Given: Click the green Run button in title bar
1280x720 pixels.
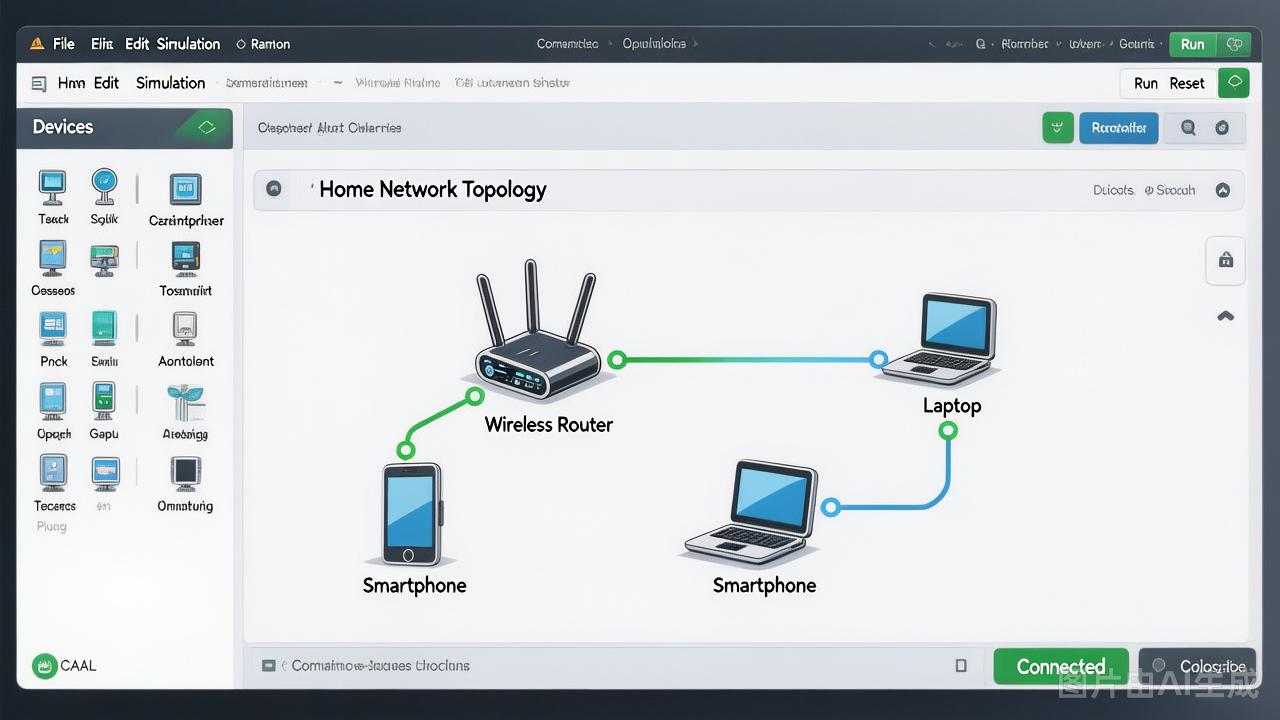Looking at the screenshot, I should 1192,44.
